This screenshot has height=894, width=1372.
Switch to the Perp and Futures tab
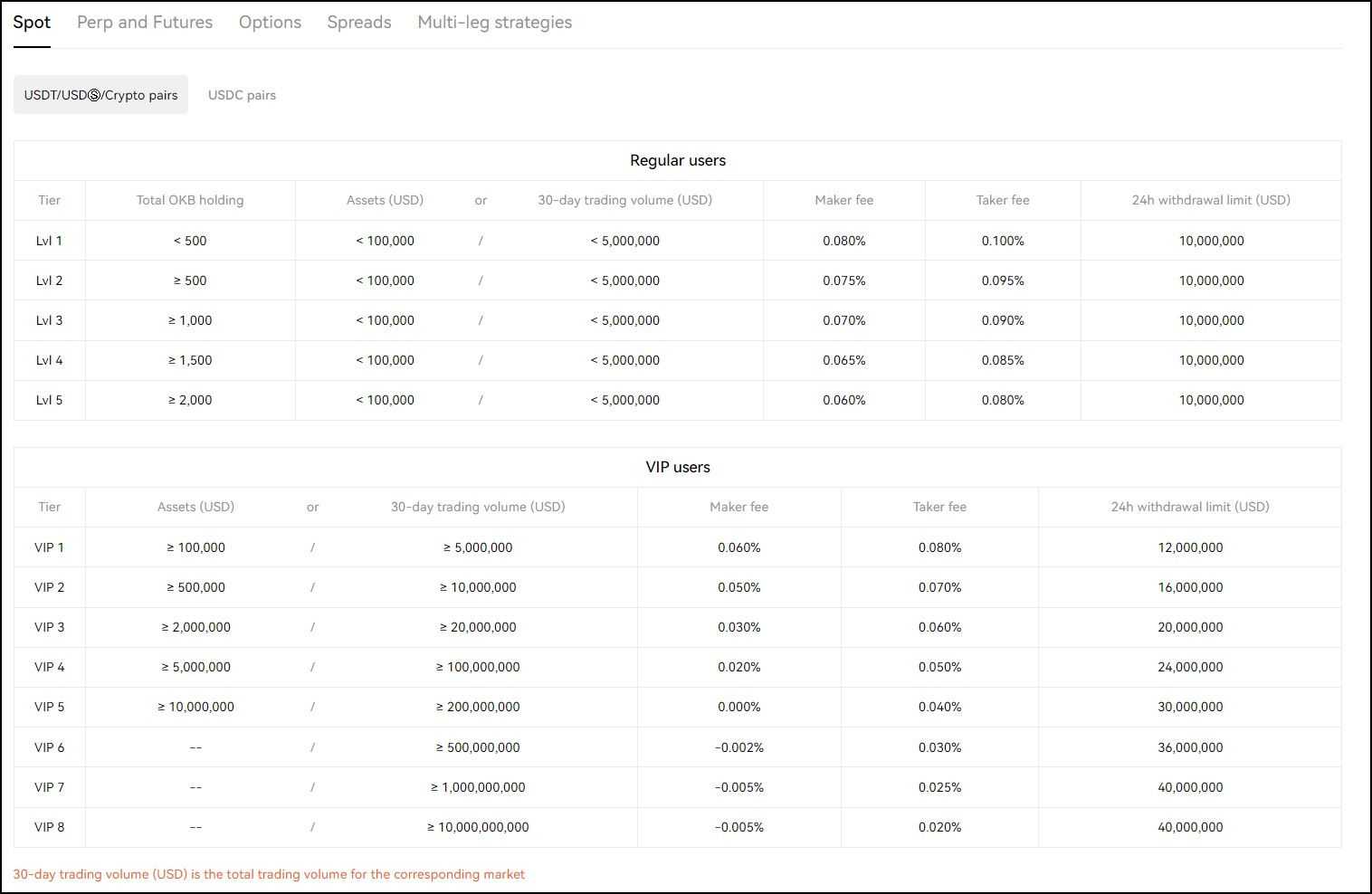pyautogui.click(x=144, y=22)
